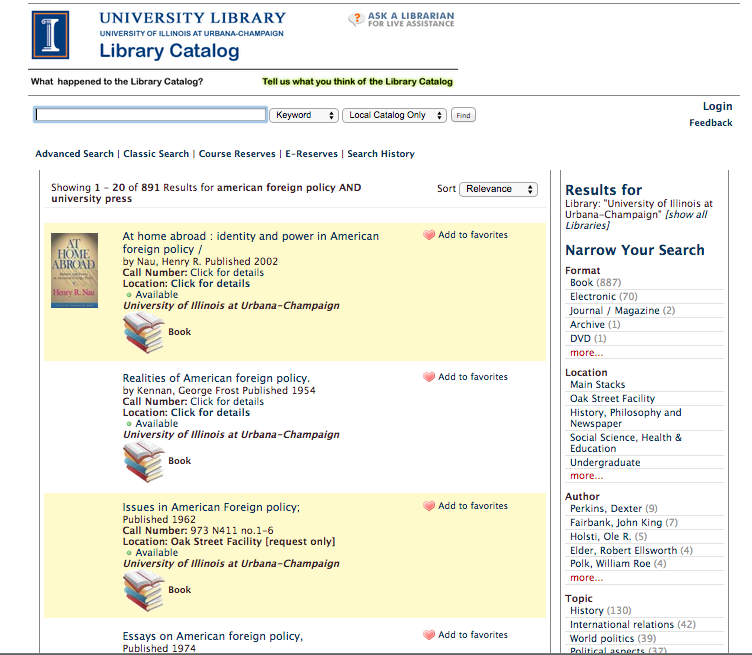
Task: Go to Advanced Search
Action: click(x=74, y=154)
